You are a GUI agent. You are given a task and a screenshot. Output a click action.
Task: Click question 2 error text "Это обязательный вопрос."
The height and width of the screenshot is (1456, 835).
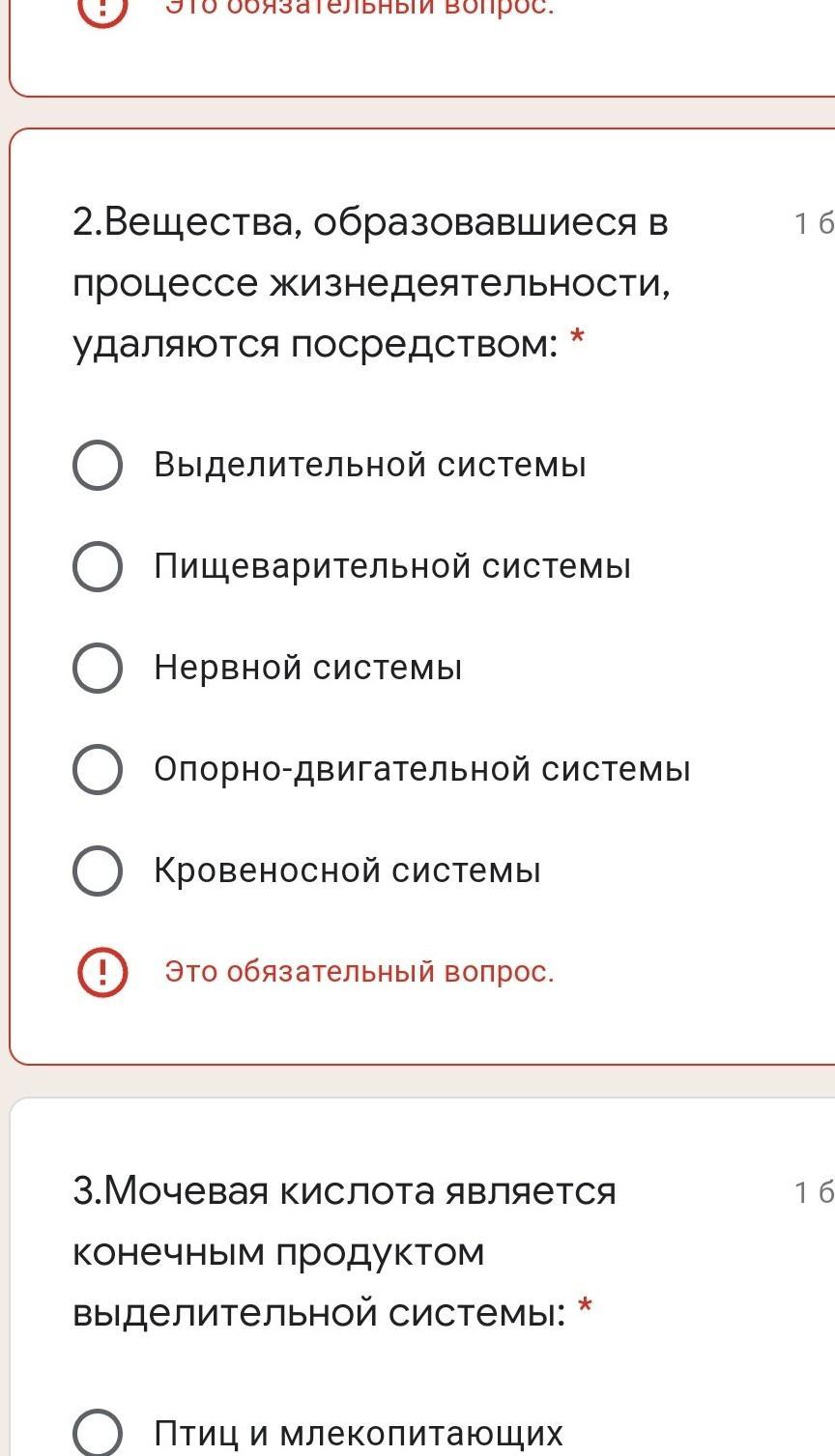pyautogui.click(x=360, y=971)
